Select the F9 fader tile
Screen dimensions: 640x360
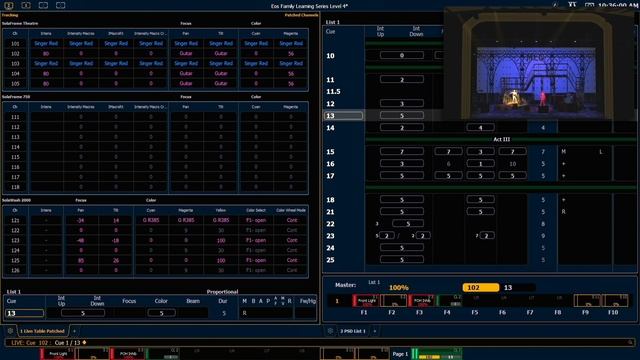click(587, 301)
